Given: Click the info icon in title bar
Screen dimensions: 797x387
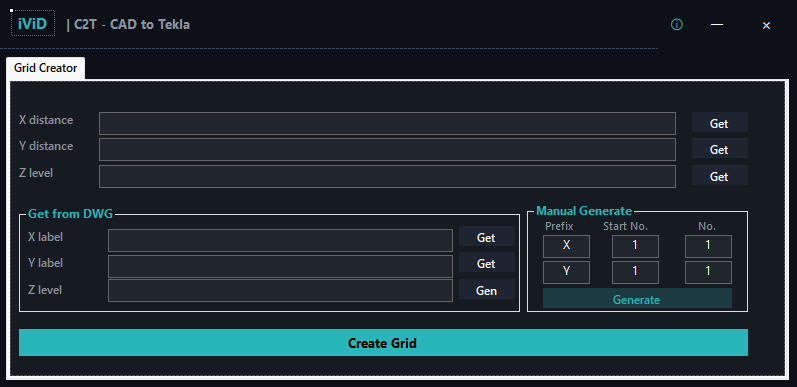Looking at the screenshot, I should 677,24.
